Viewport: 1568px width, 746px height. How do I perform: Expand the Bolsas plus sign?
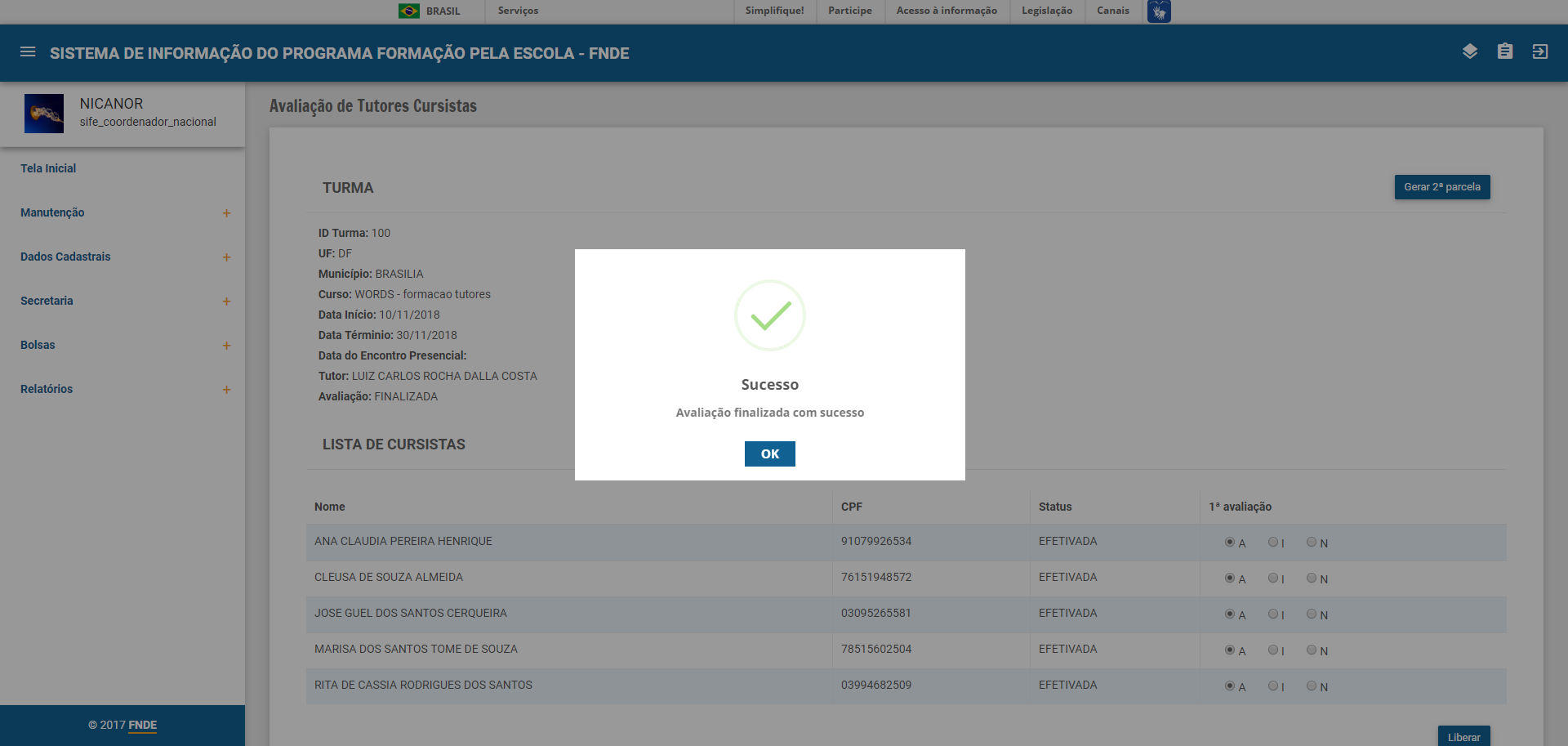(x=226, y=346)
